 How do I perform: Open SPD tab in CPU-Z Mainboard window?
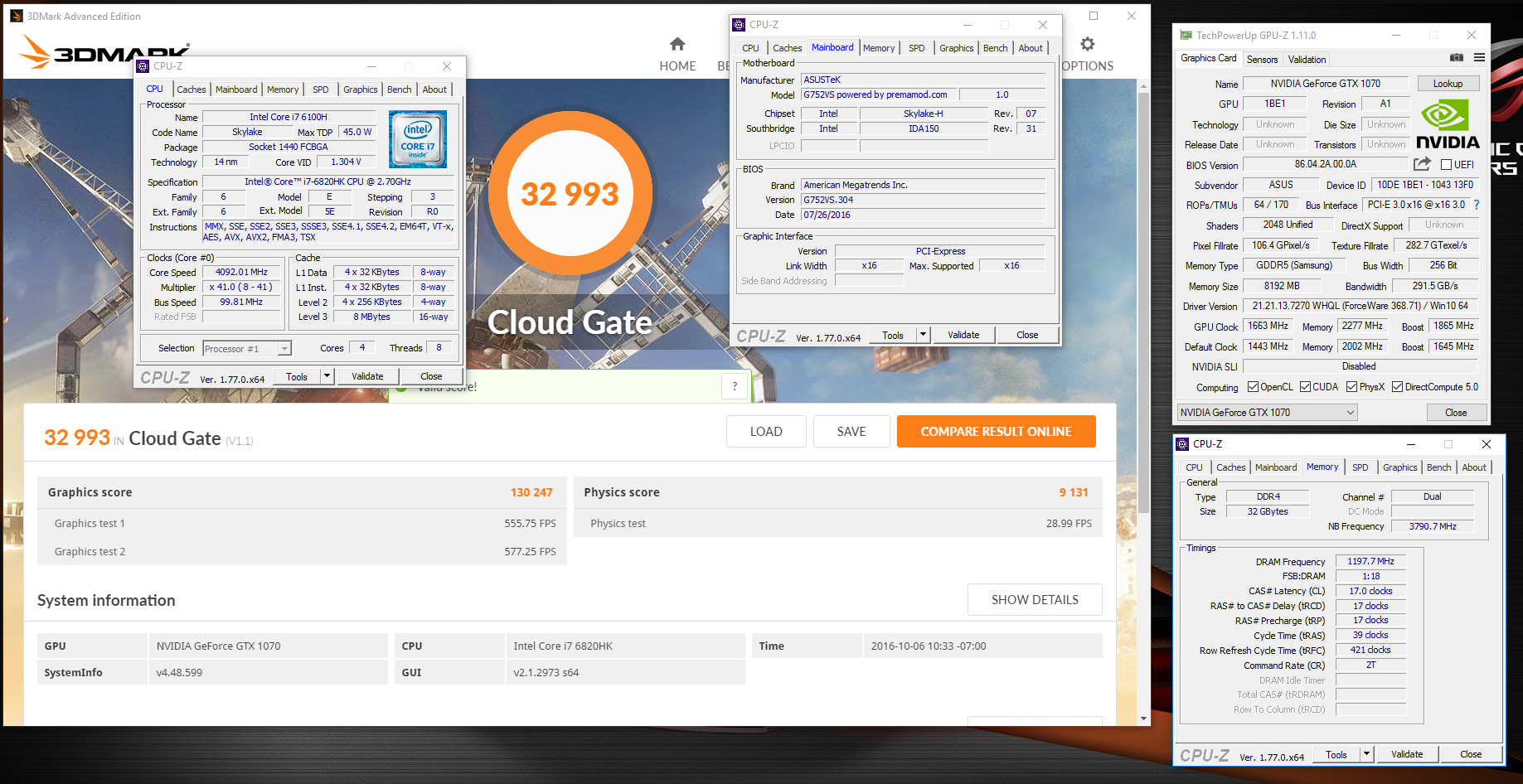coord(916,48)
